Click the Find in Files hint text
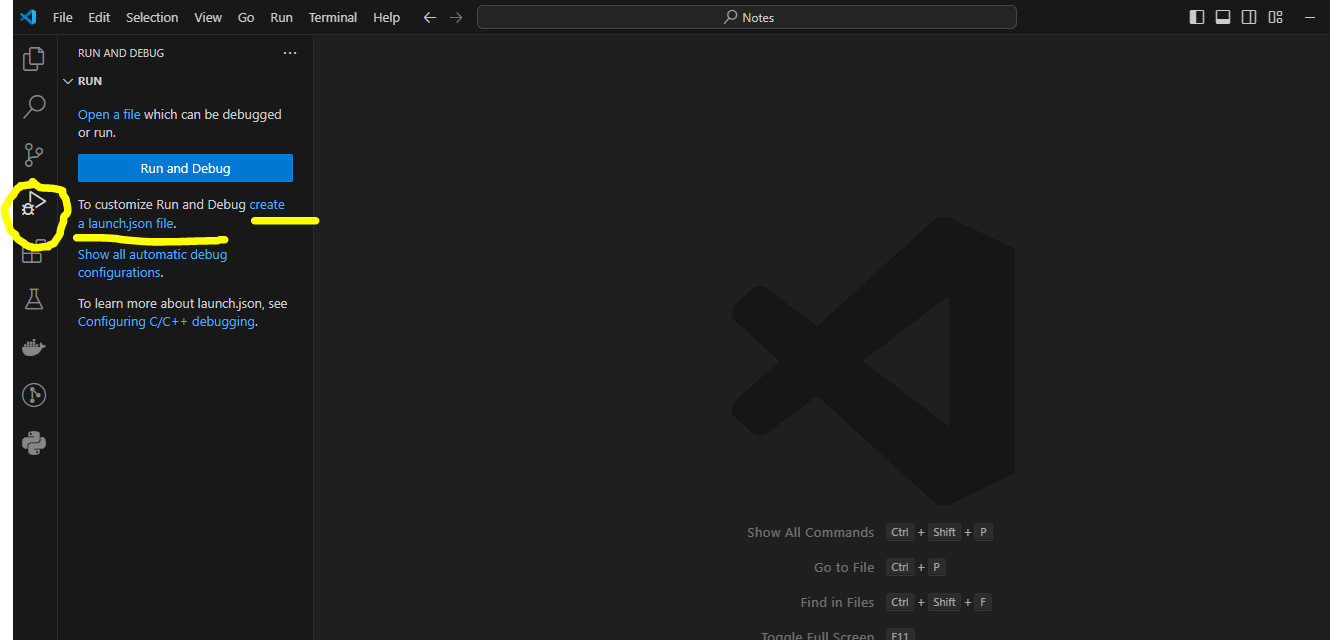The image size is (1330, 640). click(837, 602)
